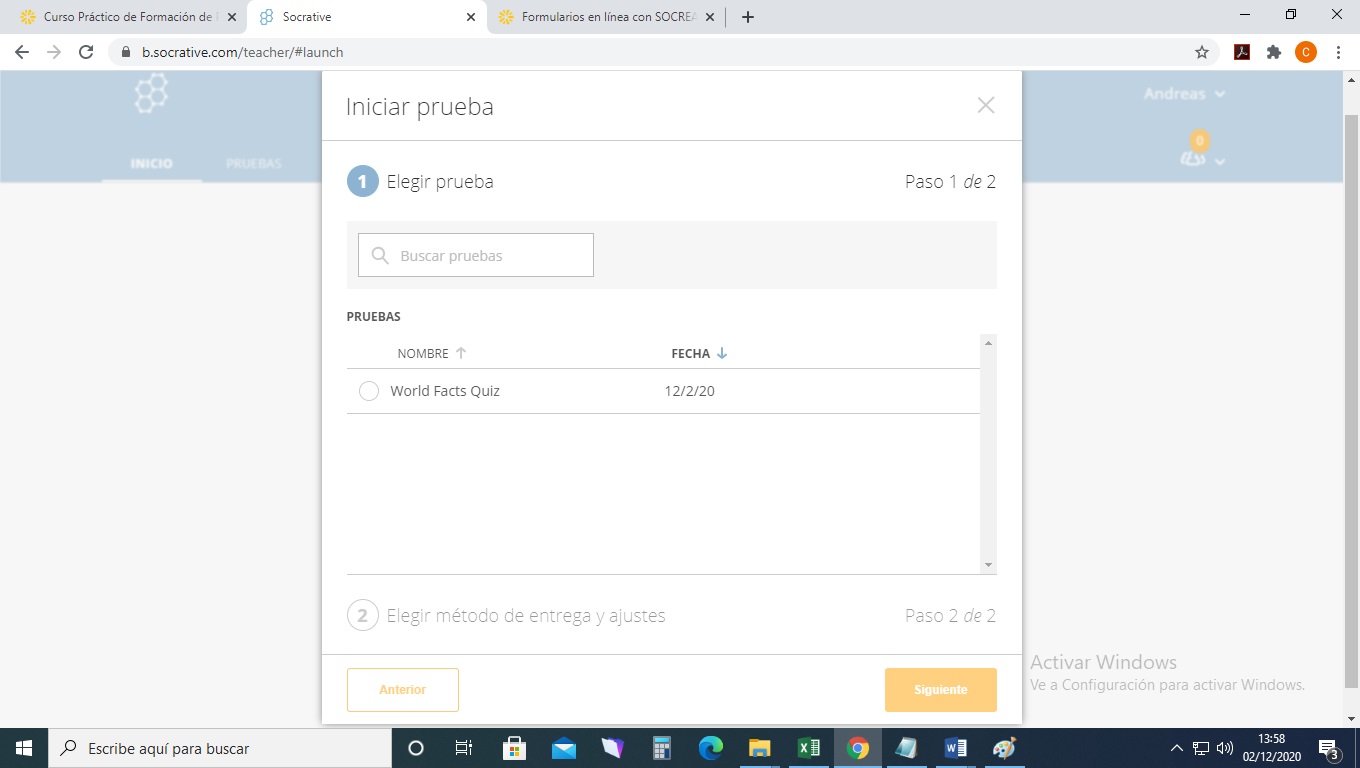Sort quizzes by FECHA column
This screenshot has width=1360, height=768.
point(699,353)
